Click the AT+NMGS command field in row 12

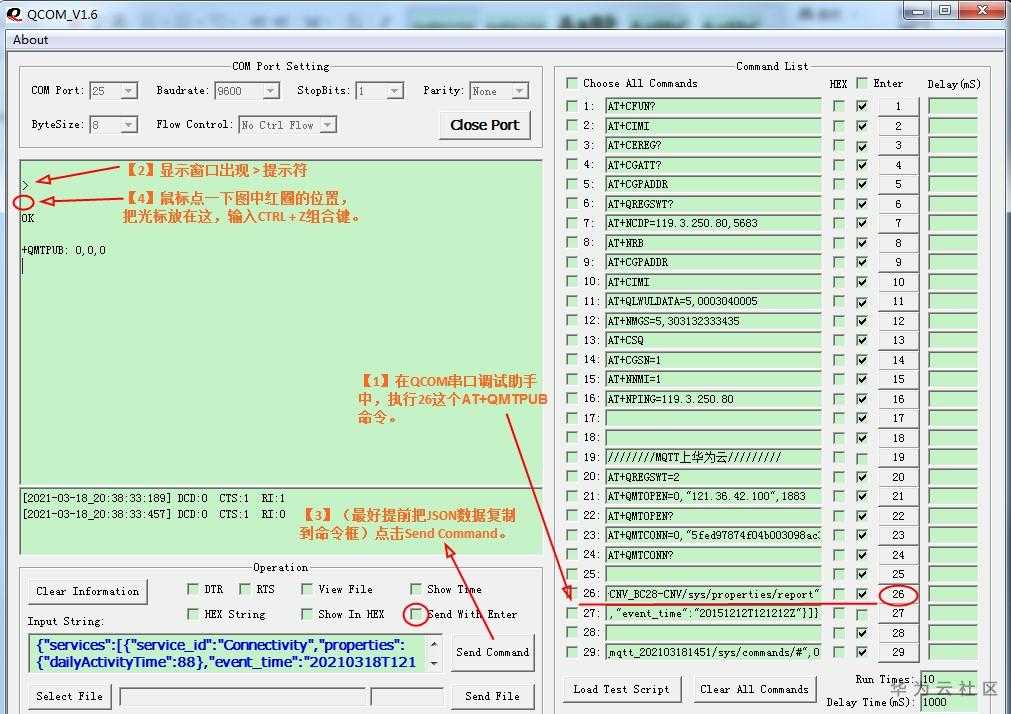tap(713, 321)
